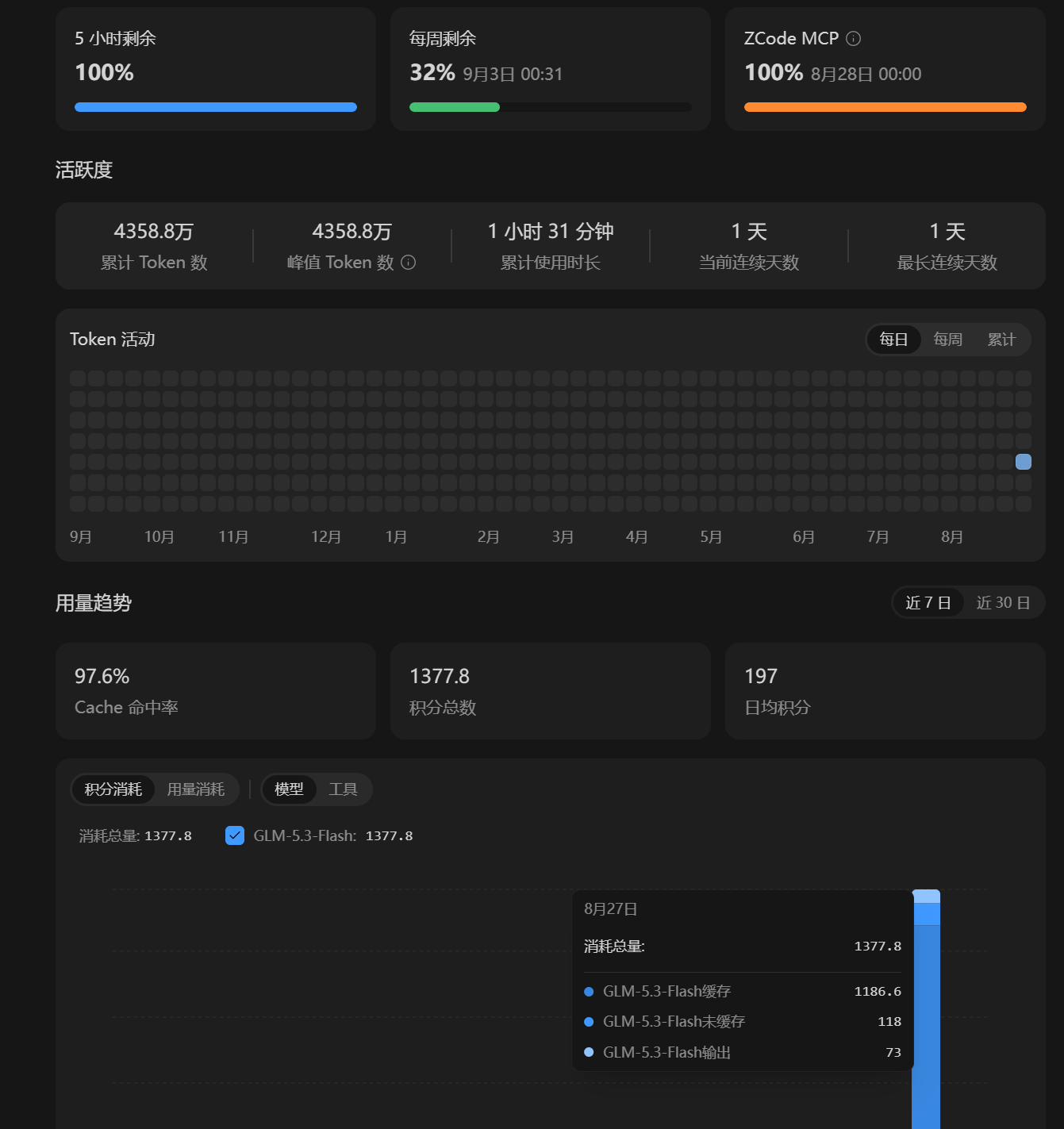Select the 近 7 日 range

pyautogui.click(x=928, y=603)
